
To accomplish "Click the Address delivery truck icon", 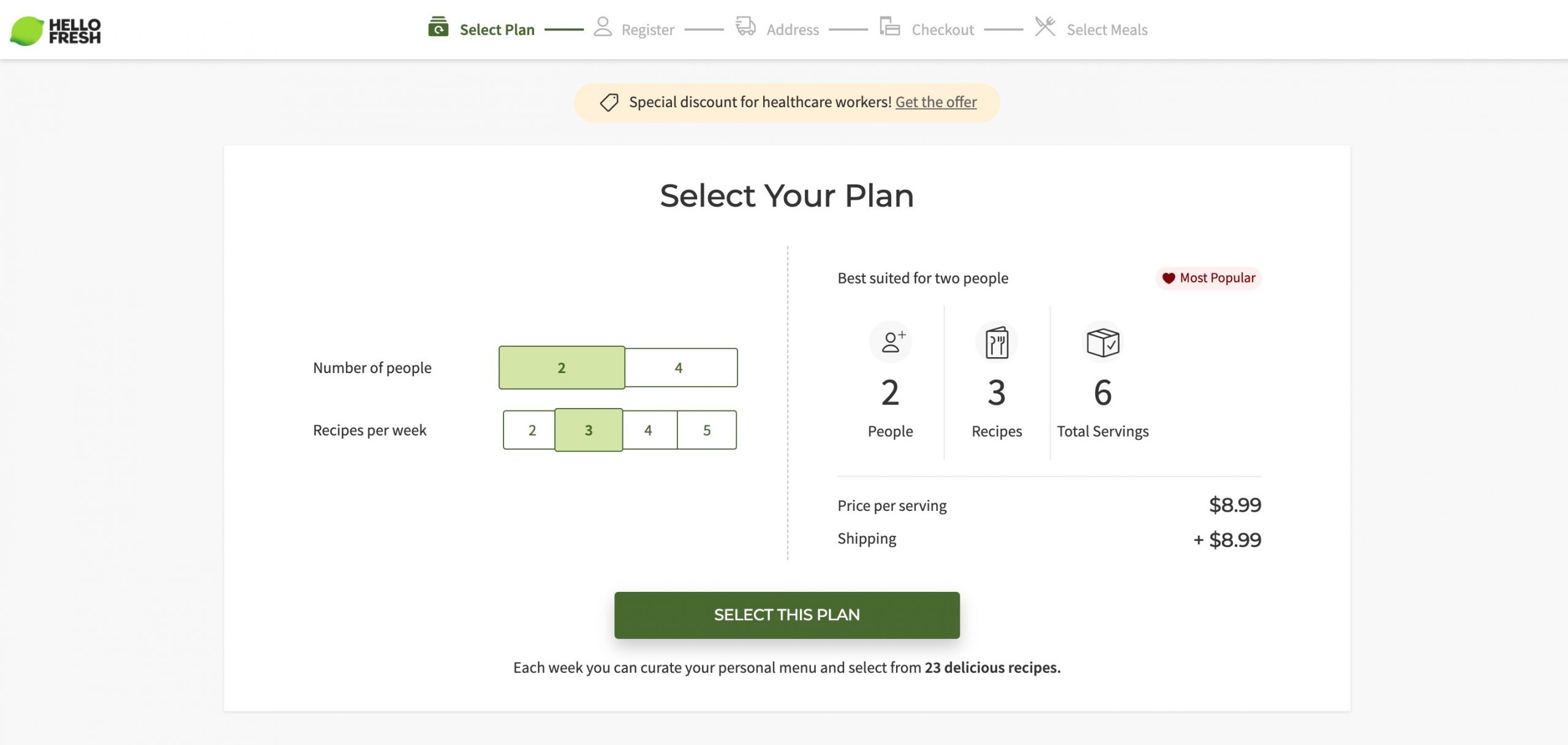I will tap(745, 26).
